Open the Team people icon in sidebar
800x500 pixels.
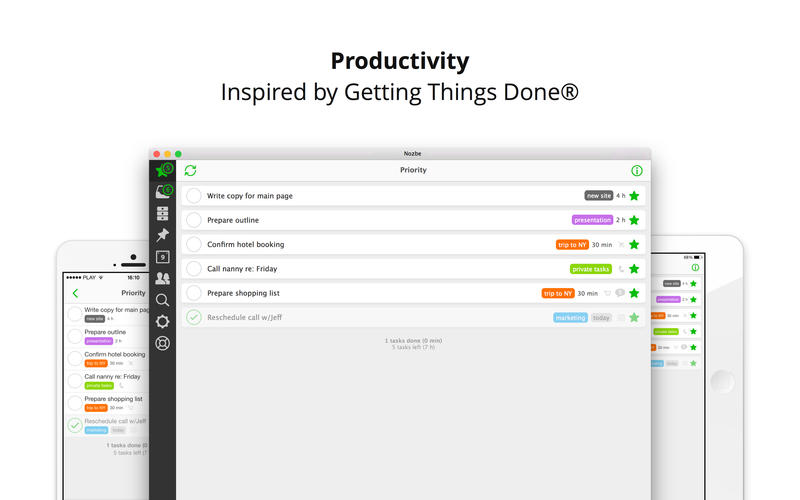point(162,278)
